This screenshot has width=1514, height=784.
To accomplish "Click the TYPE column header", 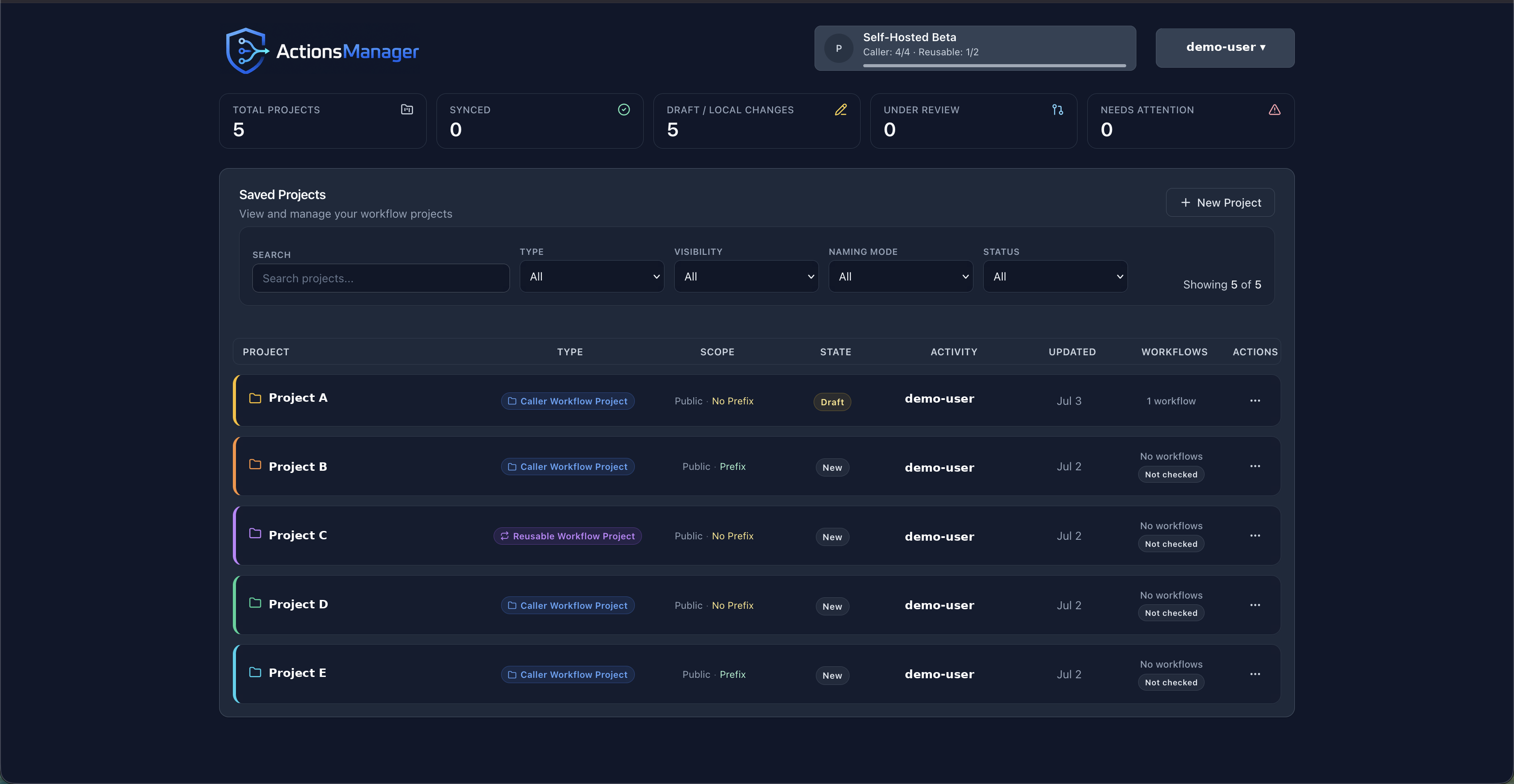I will click(x=569, y=352).
